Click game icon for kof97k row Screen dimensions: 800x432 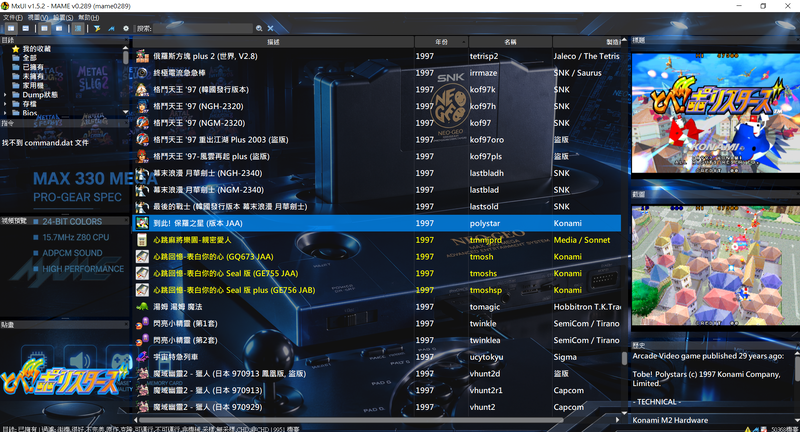(x=142, y=90)
